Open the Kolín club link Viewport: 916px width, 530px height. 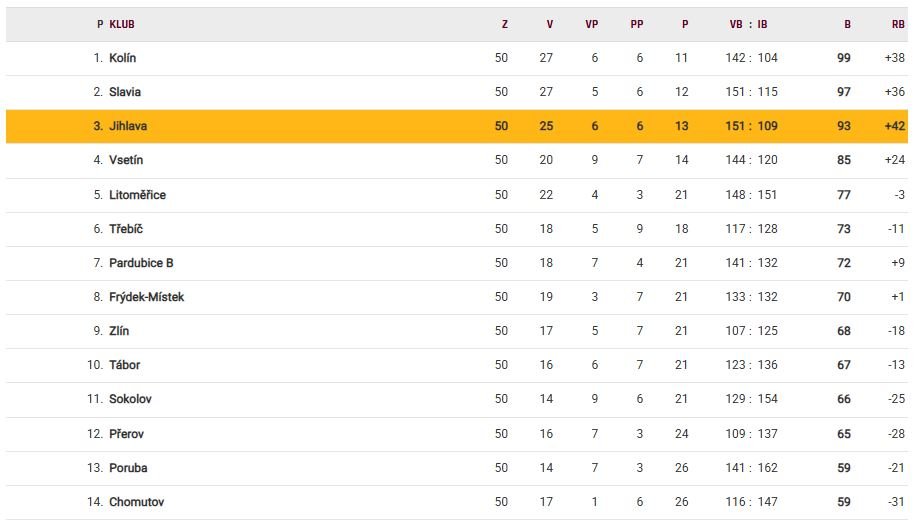coord(123,58)
